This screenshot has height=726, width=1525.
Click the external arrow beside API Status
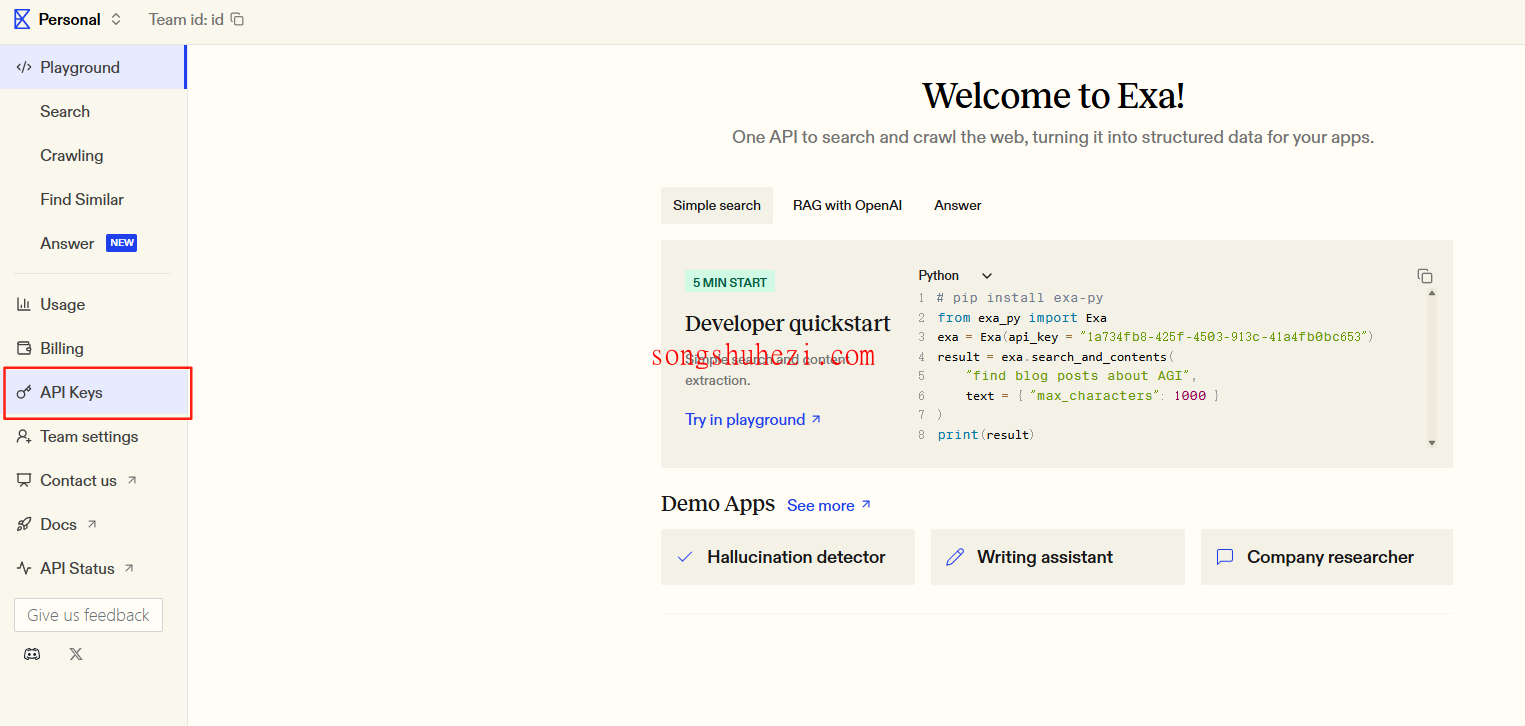pos(129,568)
